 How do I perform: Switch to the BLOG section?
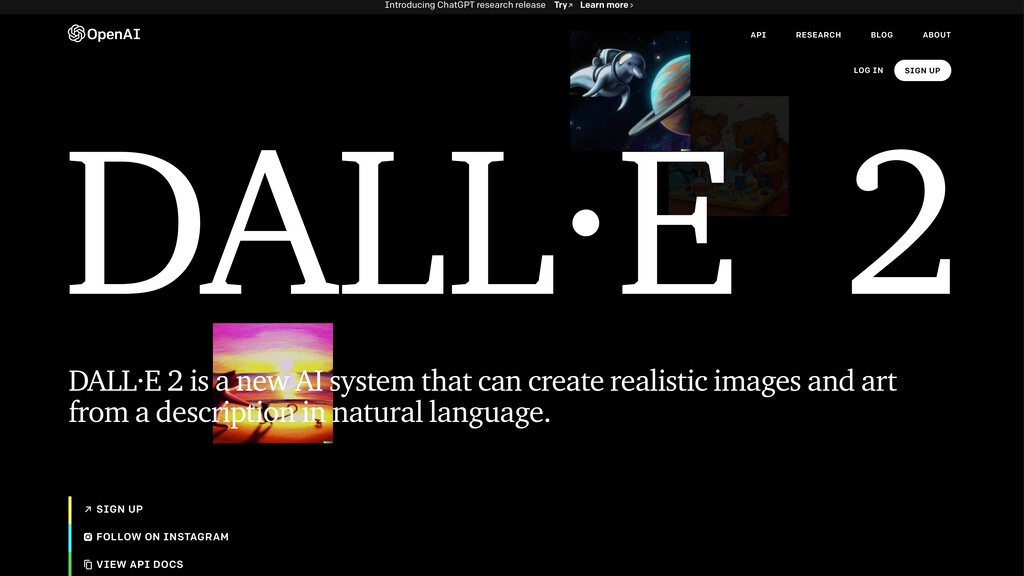pyautogui.click(x=881, y=34)
